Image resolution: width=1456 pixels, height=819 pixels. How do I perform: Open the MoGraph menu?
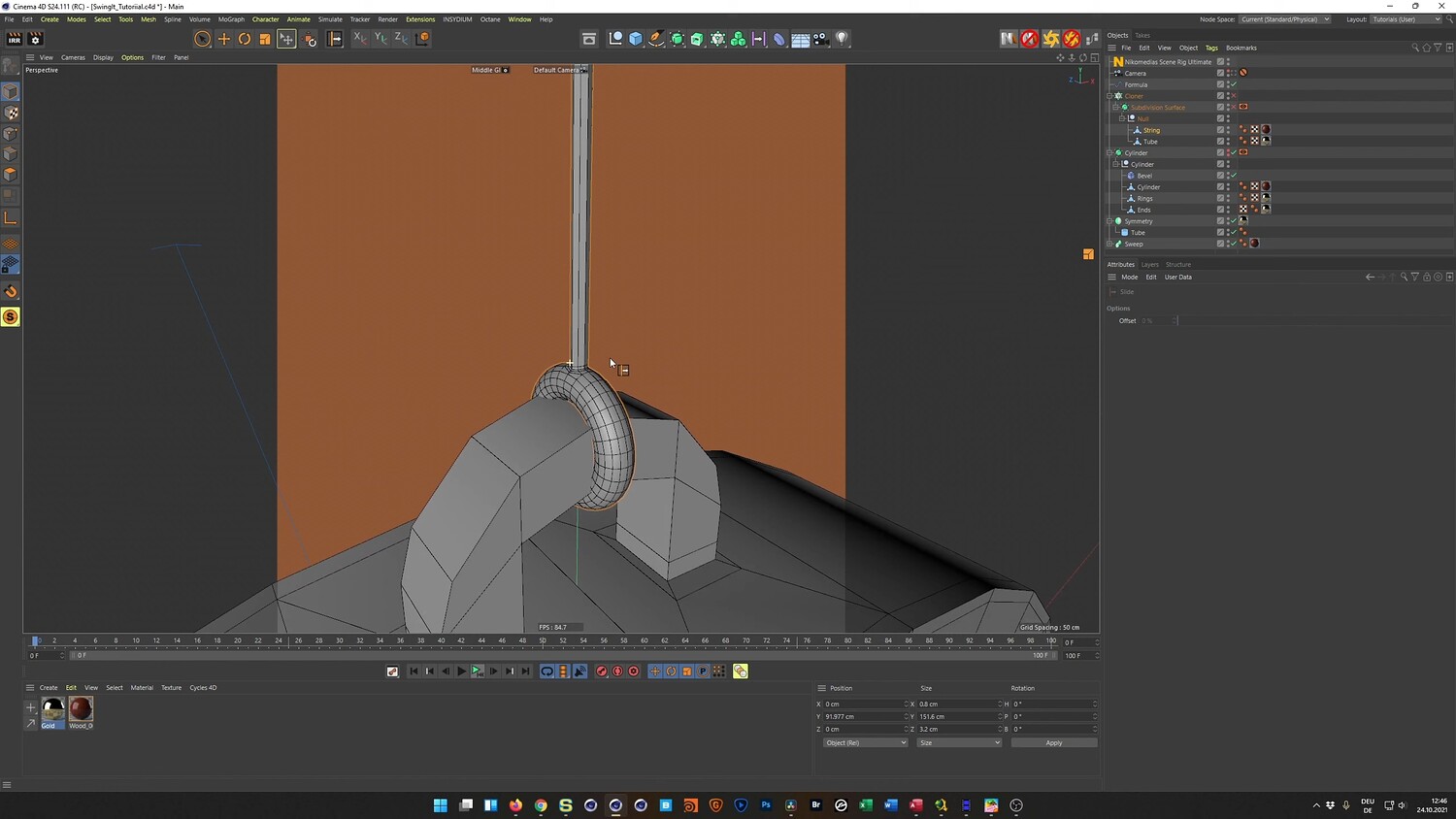tap(231, 19)
